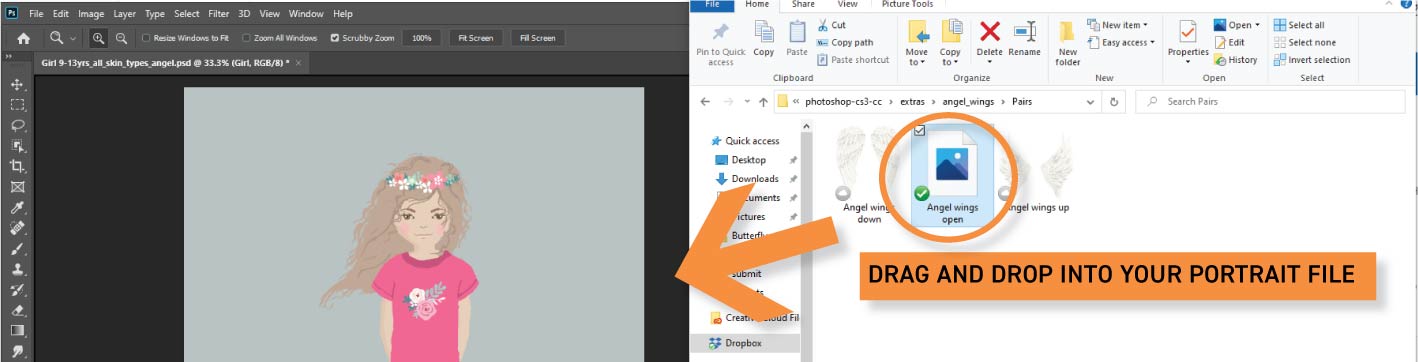Viewport: 1418px width, 362px height.
Task: Switch to the View tab in Explorer
Action: point(847,4)
